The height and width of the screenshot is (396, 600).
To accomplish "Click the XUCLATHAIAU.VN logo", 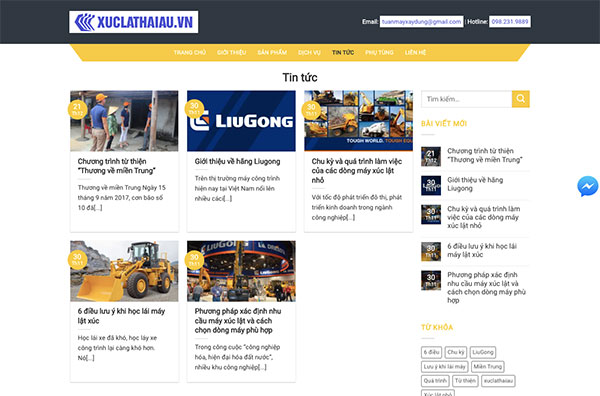I will point(134,22).
